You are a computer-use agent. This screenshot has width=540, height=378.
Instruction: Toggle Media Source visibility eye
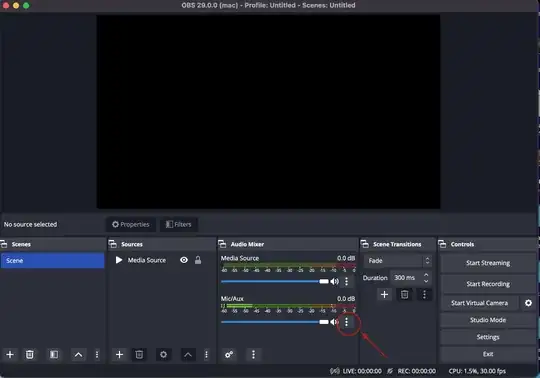coord(184,260)
